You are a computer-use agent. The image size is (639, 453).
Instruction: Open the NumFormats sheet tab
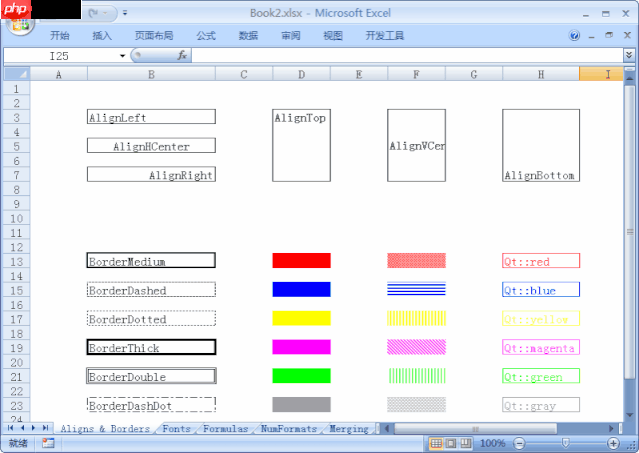[x=289, y=429]
